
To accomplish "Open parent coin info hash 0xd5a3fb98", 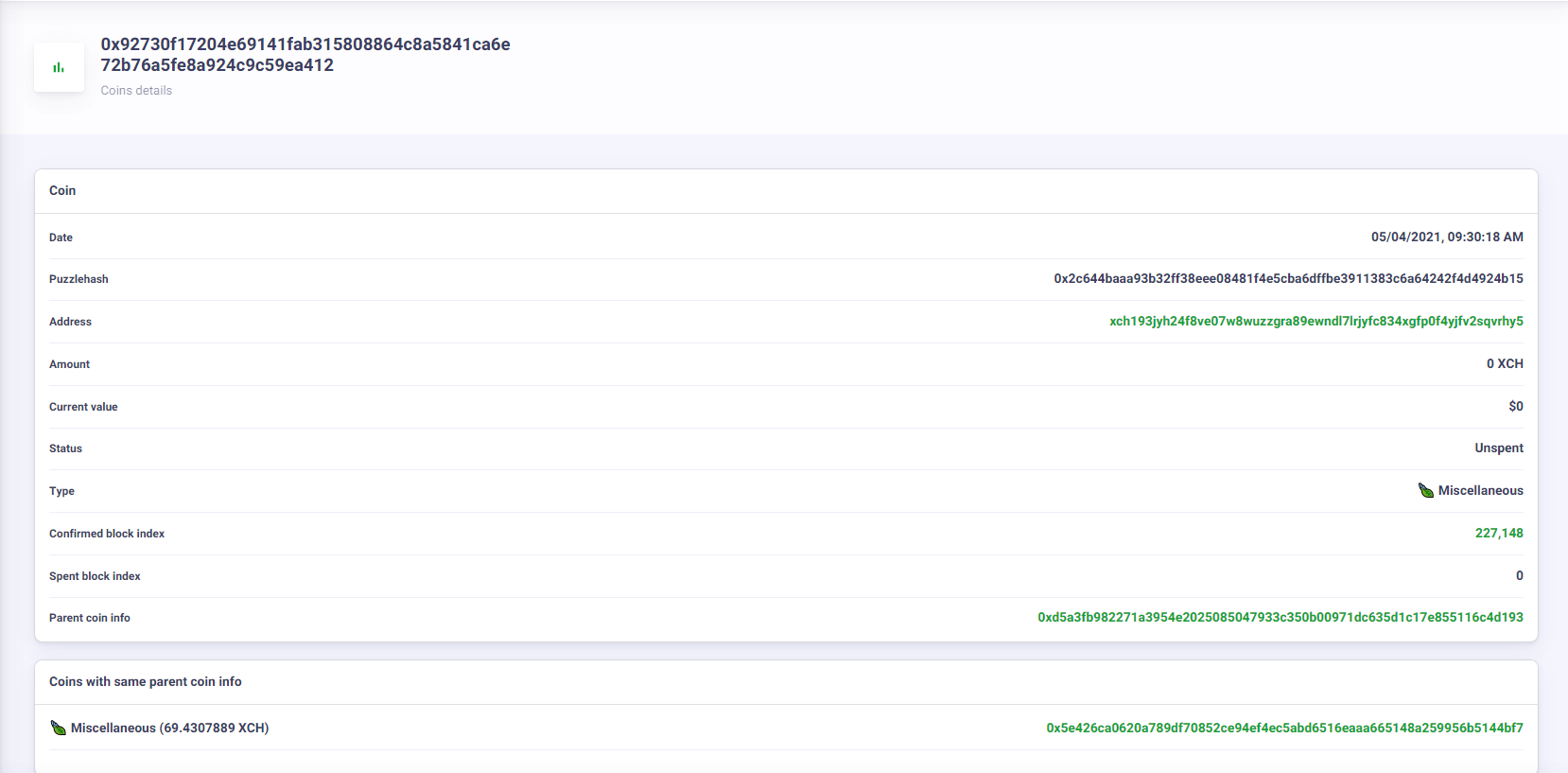I will pos(1281,618).
